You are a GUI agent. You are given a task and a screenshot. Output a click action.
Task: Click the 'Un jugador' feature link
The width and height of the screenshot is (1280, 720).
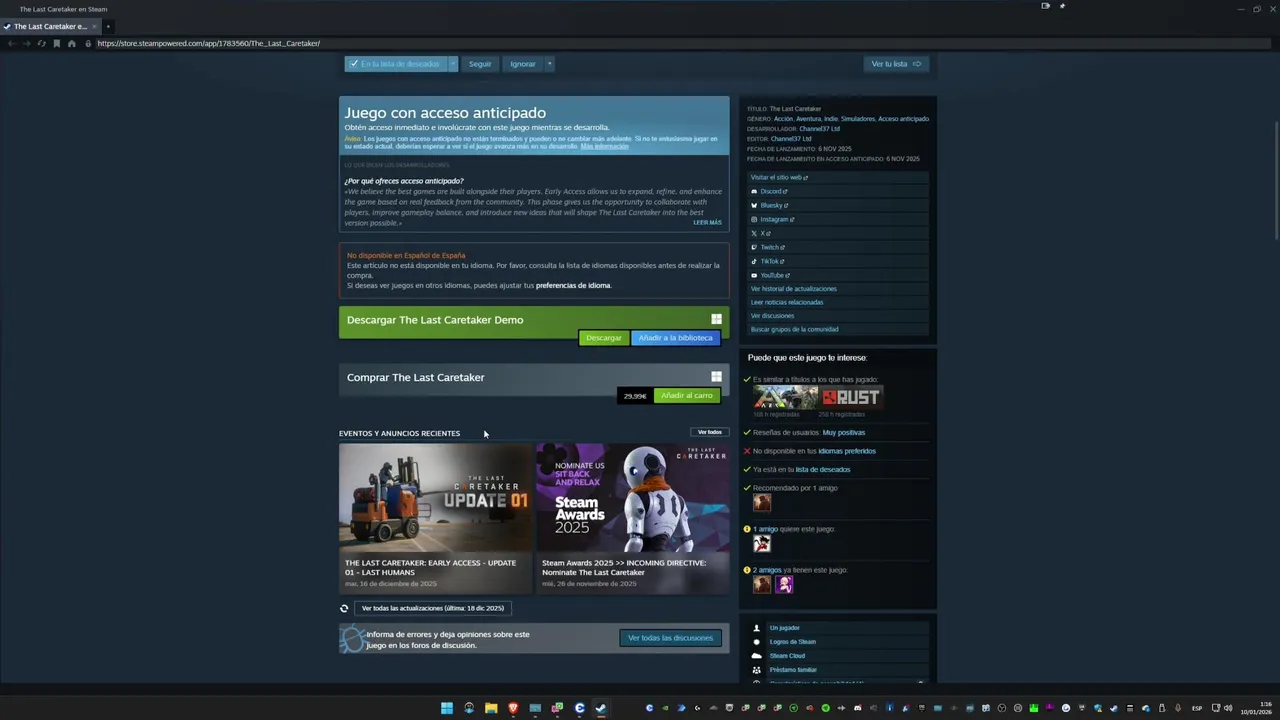(784, 628)
